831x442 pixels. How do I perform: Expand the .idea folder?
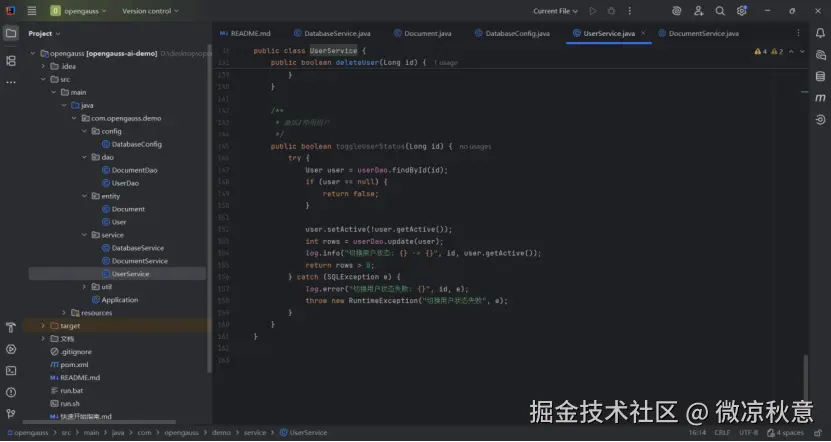(43, 66)
